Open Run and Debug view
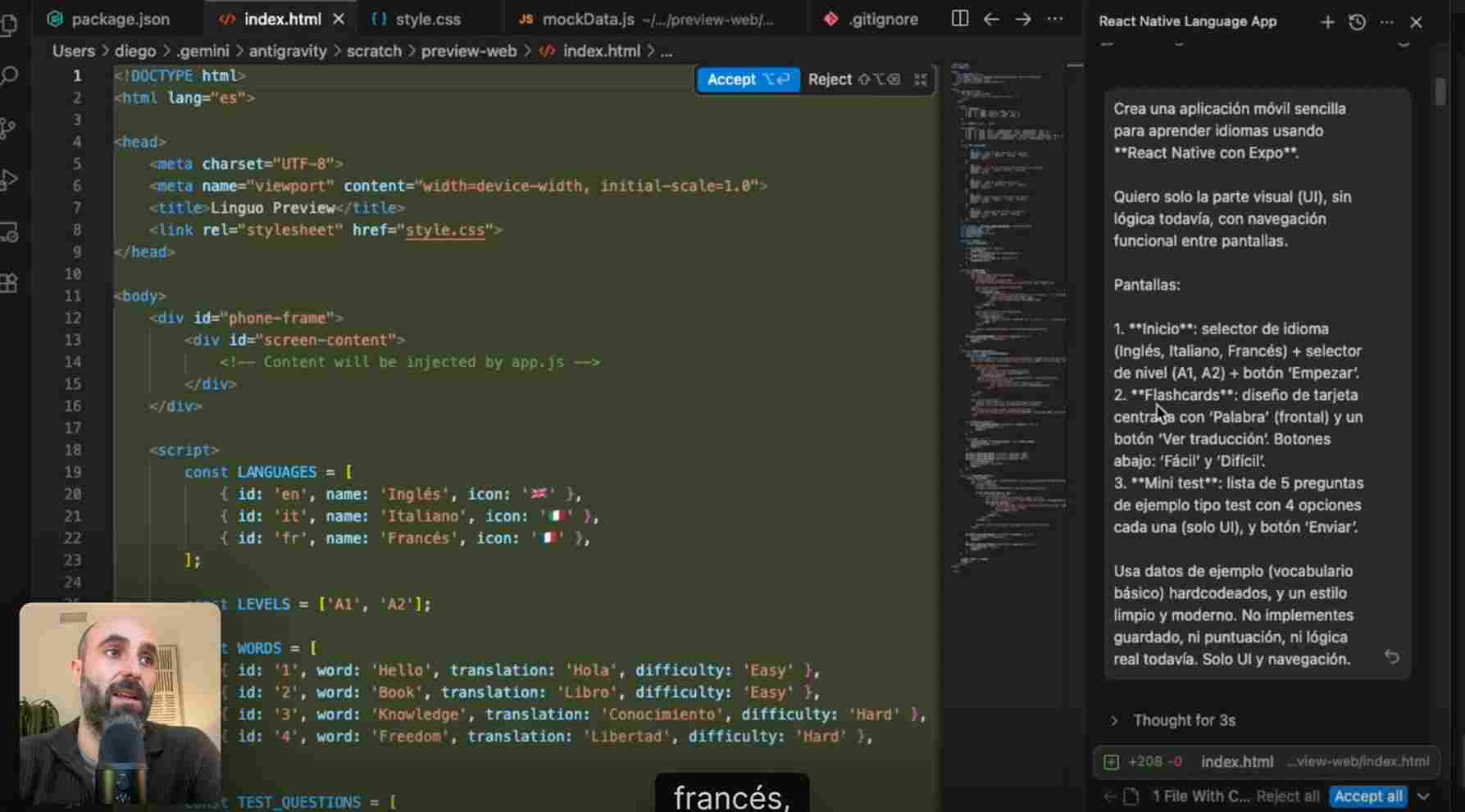 pyautogui.click(x=9, y=179)
